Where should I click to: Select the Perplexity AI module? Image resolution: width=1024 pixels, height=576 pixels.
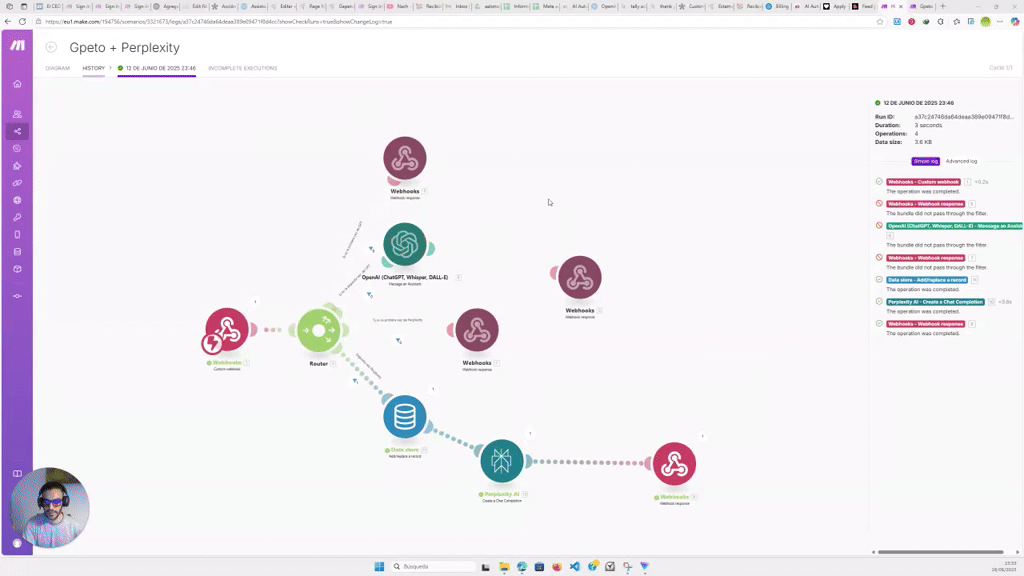tap(502, 461)
